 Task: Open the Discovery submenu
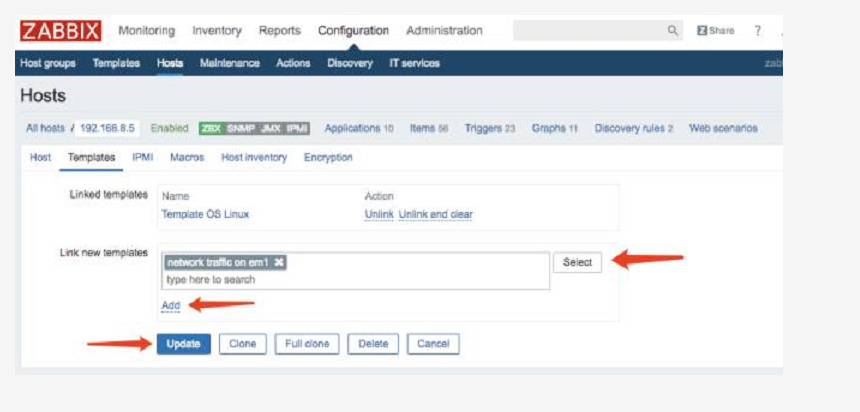(x=350, y=63)
